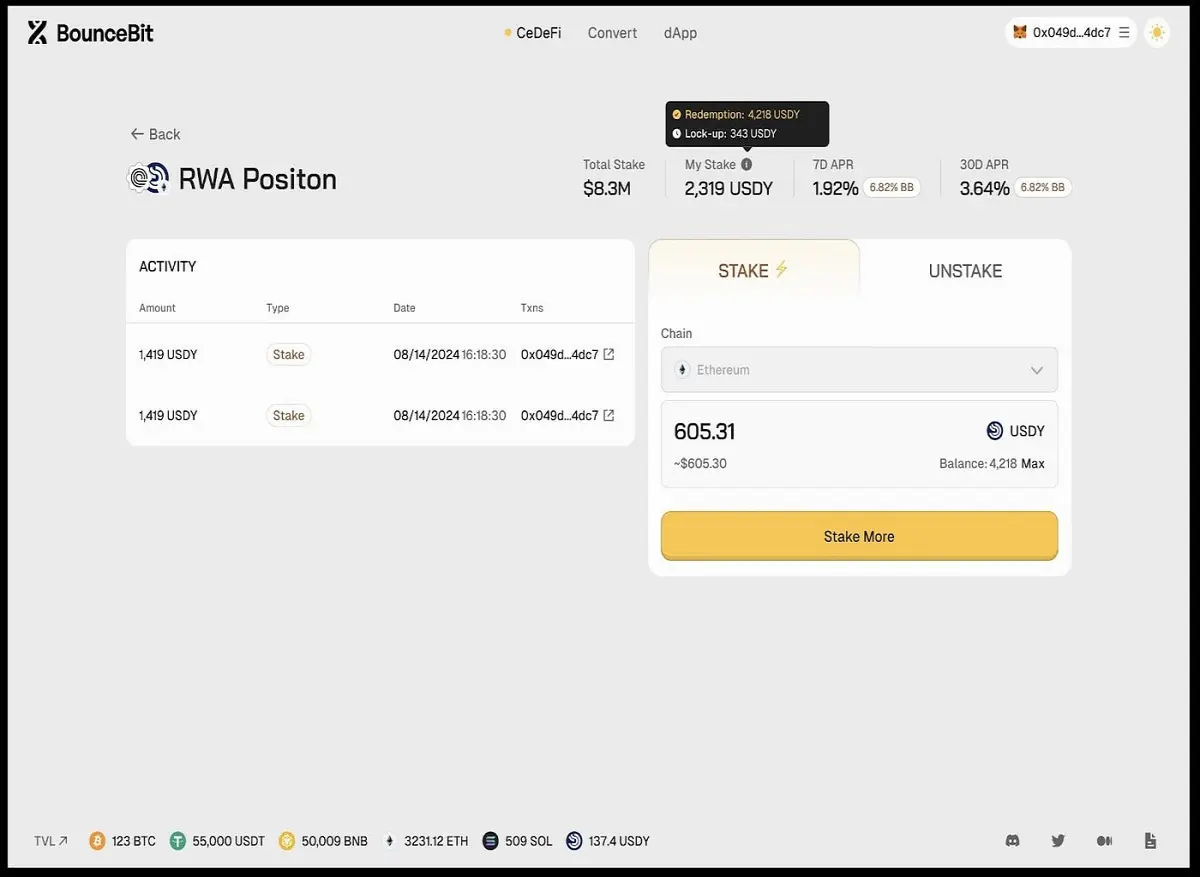
Task: Open the MetaMask wallet address menu
Action: pos(1071,32)
